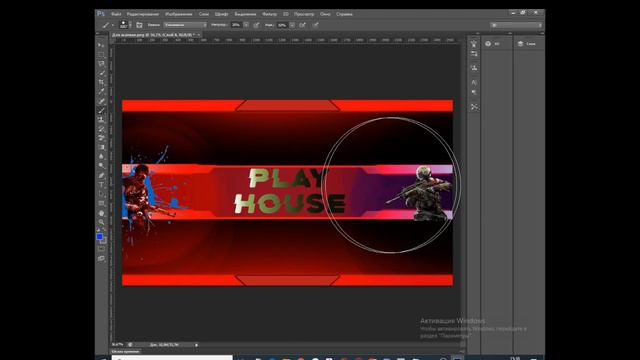Select the Horizontal Type tool
Screen dimensions: 640x360
[101, 185]
